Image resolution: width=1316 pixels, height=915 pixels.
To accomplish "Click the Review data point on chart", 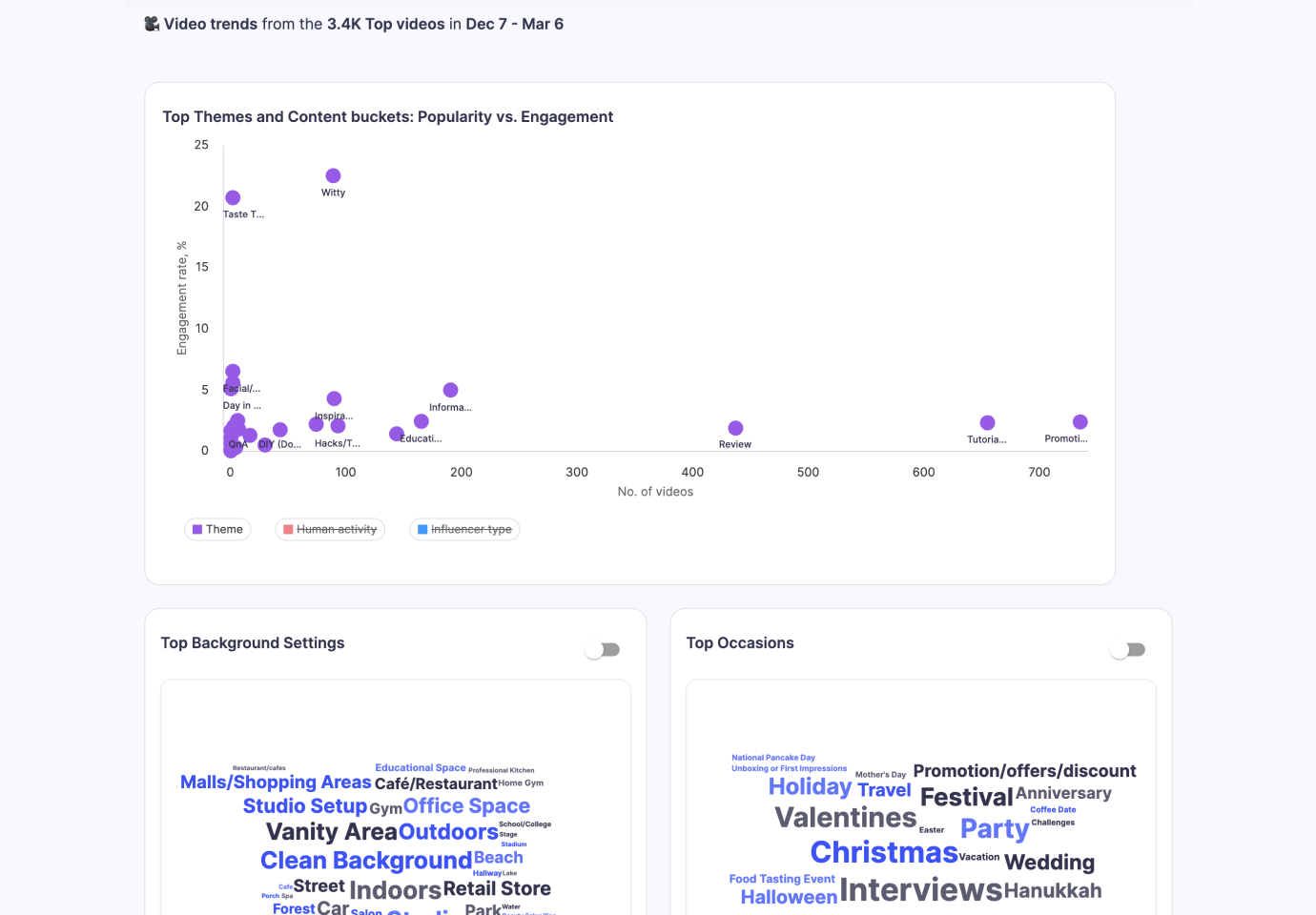I will coord(735,429).
